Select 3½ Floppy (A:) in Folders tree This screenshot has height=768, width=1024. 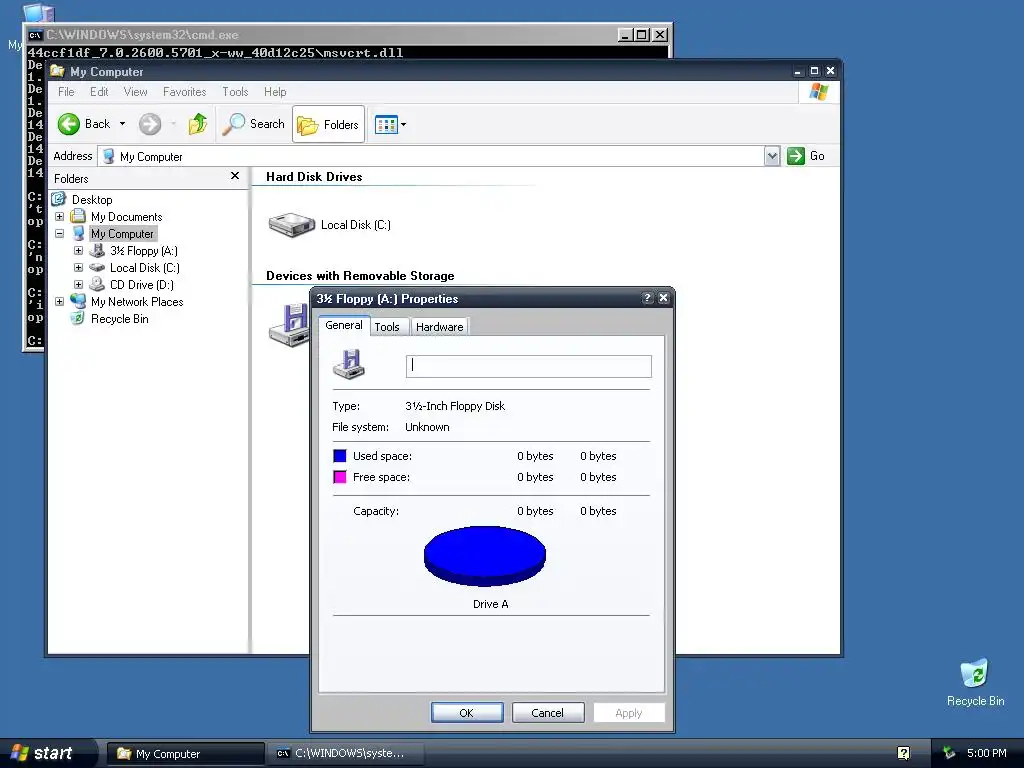[x=144, y=251]
